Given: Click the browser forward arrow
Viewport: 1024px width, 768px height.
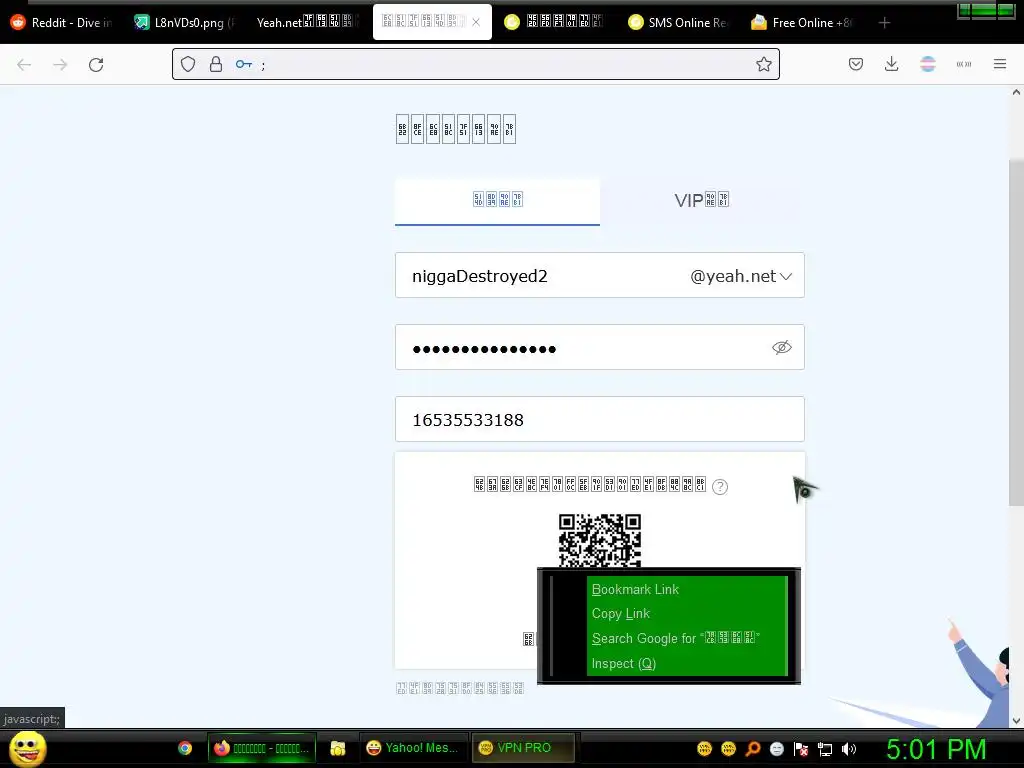Looking at the screenshot, I should pos(60,64).
